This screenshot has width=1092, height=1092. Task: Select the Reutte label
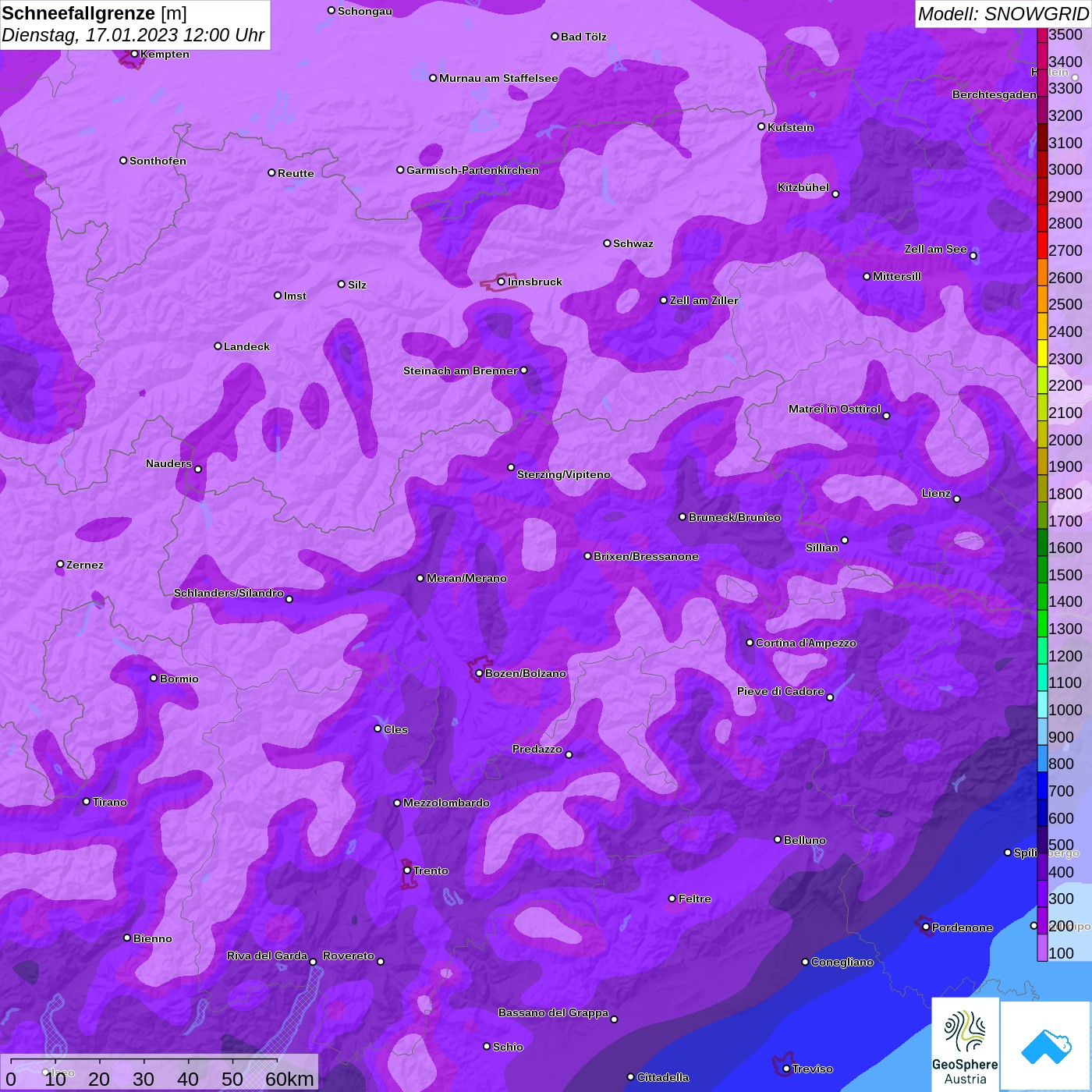296,173
